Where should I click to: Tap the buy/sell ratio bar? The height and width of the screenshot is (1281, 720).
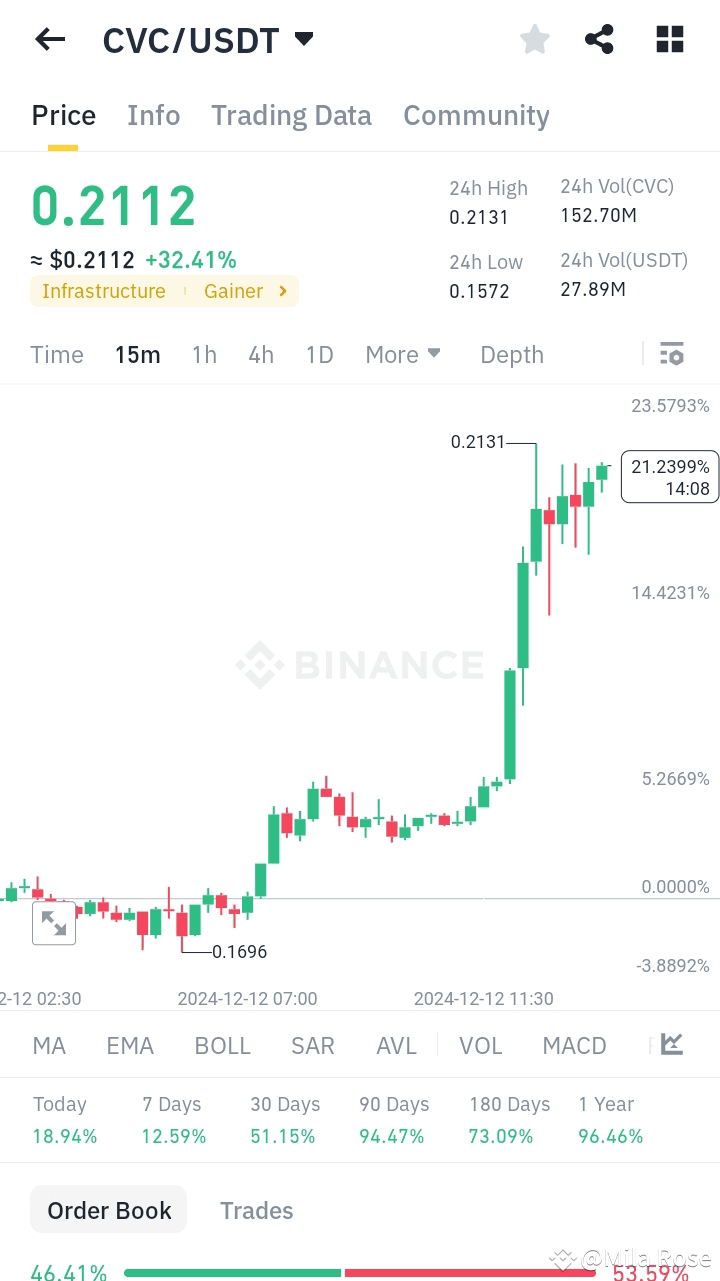coord(360,1273)
